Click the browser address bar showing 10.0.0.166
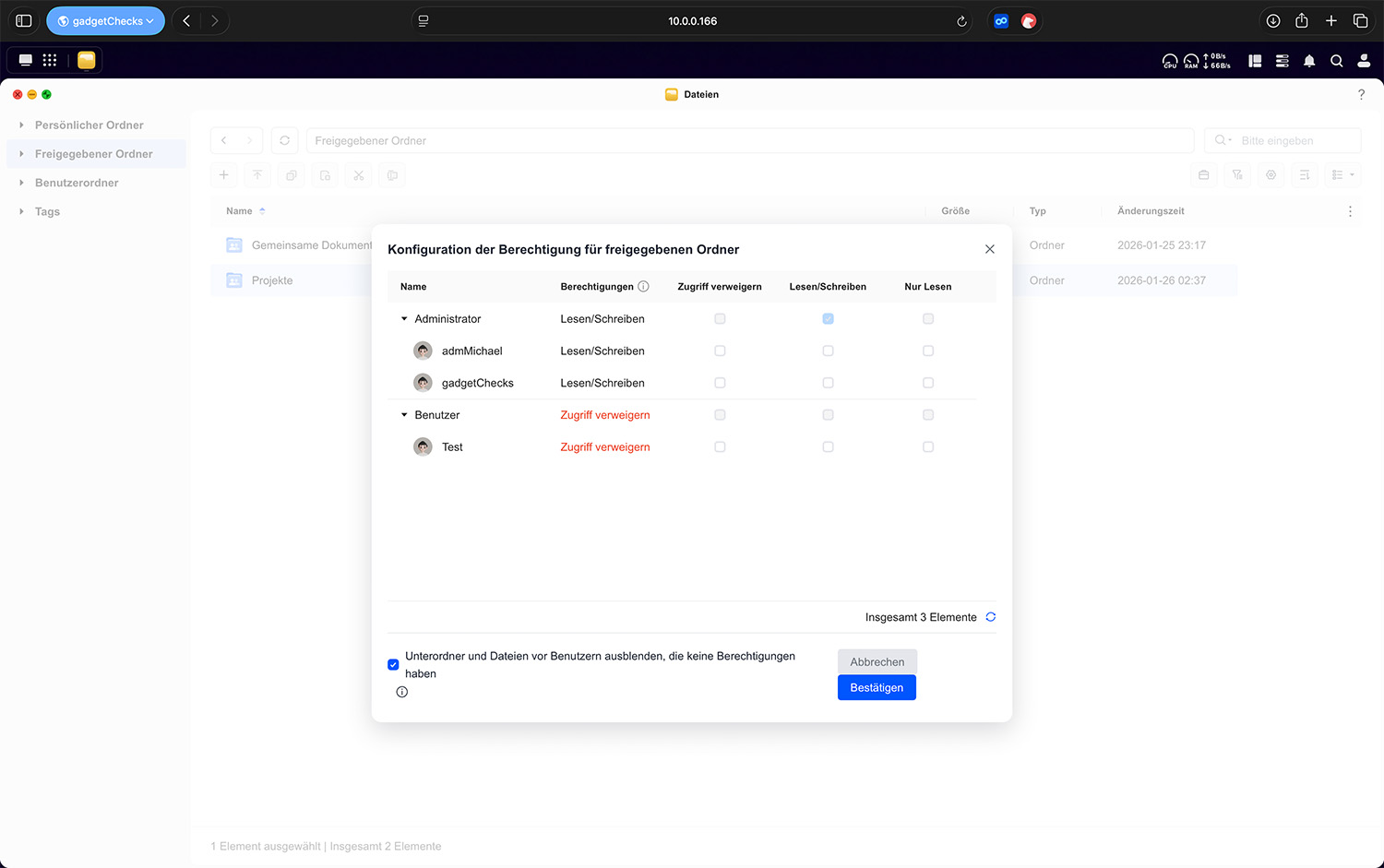Image resolution: width=1384 pixels, height=868 pixels. click(692, 21)
